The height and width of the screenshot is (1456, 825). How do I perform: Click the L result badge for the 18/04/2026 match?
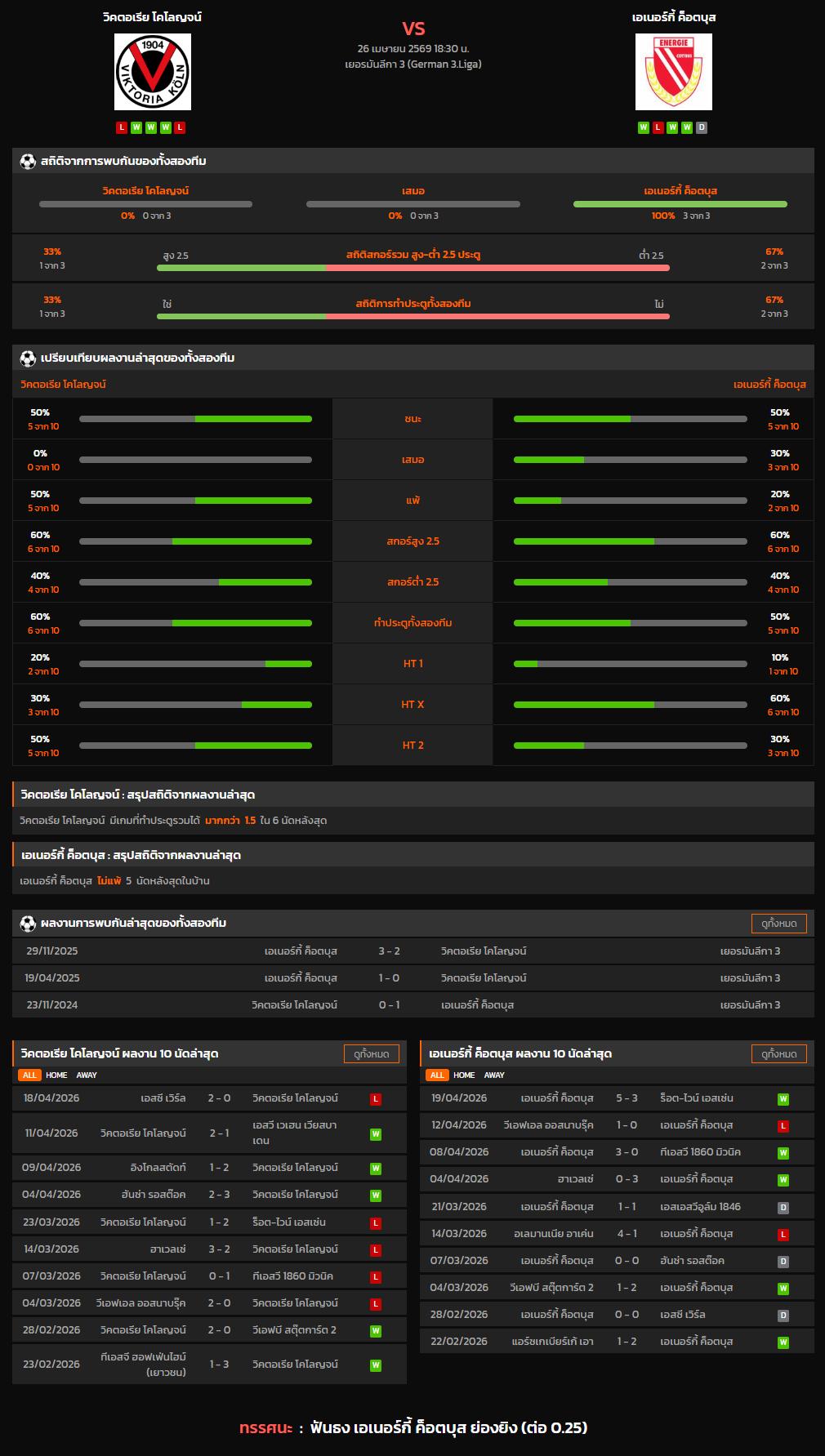[x=376, y=1098]
